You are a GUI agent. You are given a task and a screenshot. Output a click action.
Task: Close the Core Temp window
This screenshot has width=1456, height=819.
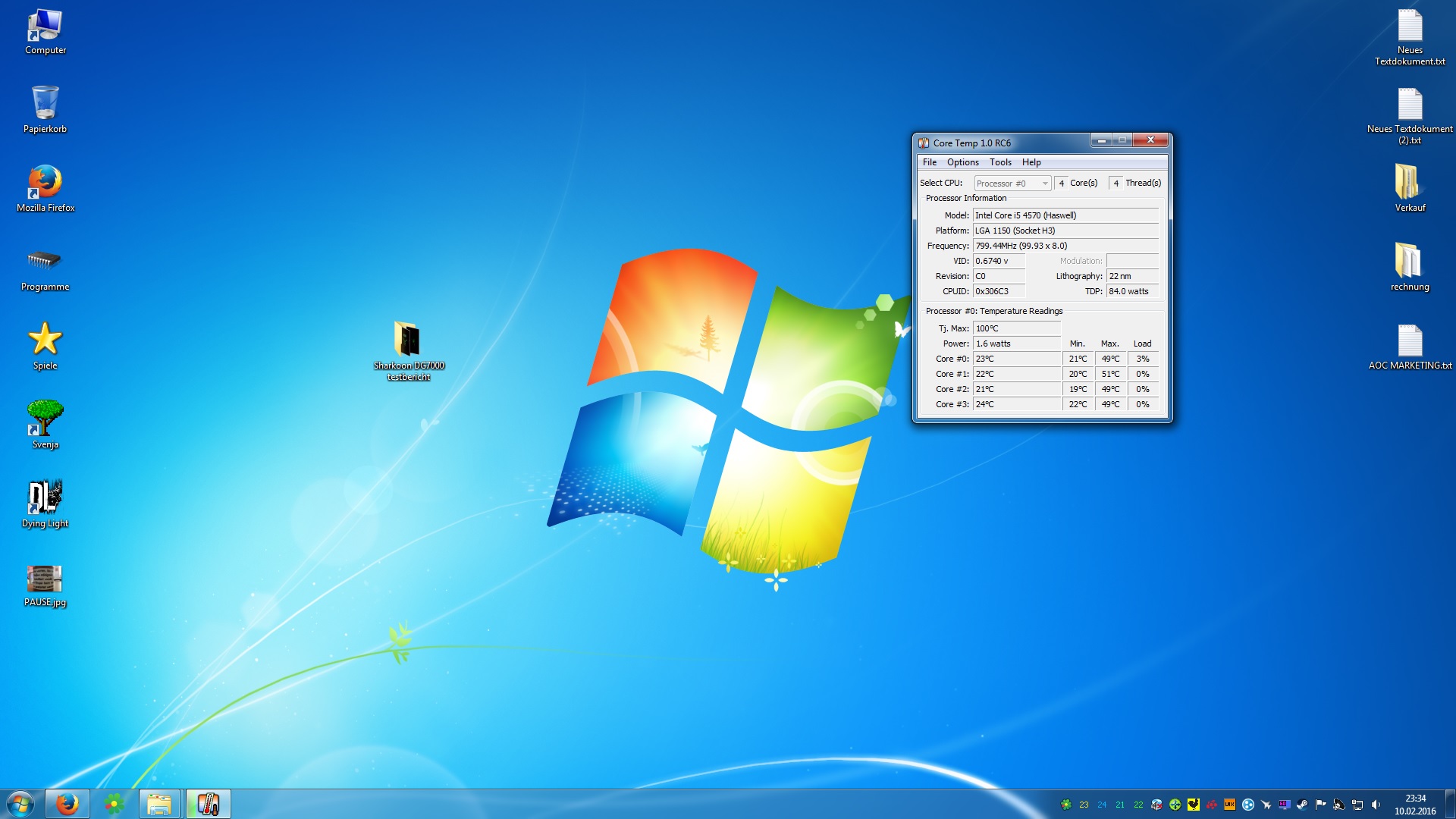pyautogui.click(x=1150, y=140)
